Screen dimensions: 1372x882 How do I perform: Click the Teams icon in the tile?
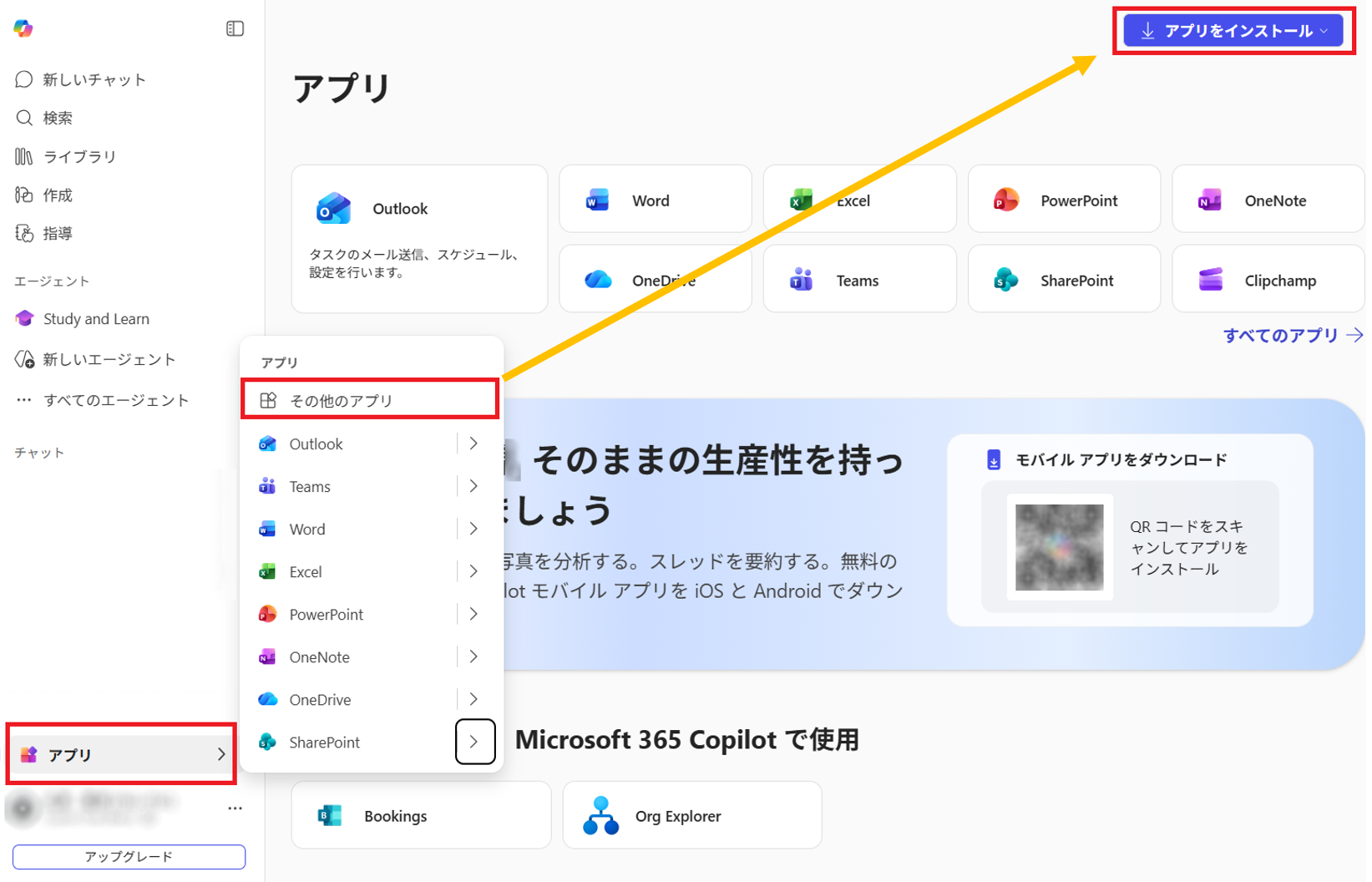(x=802, y=280)
